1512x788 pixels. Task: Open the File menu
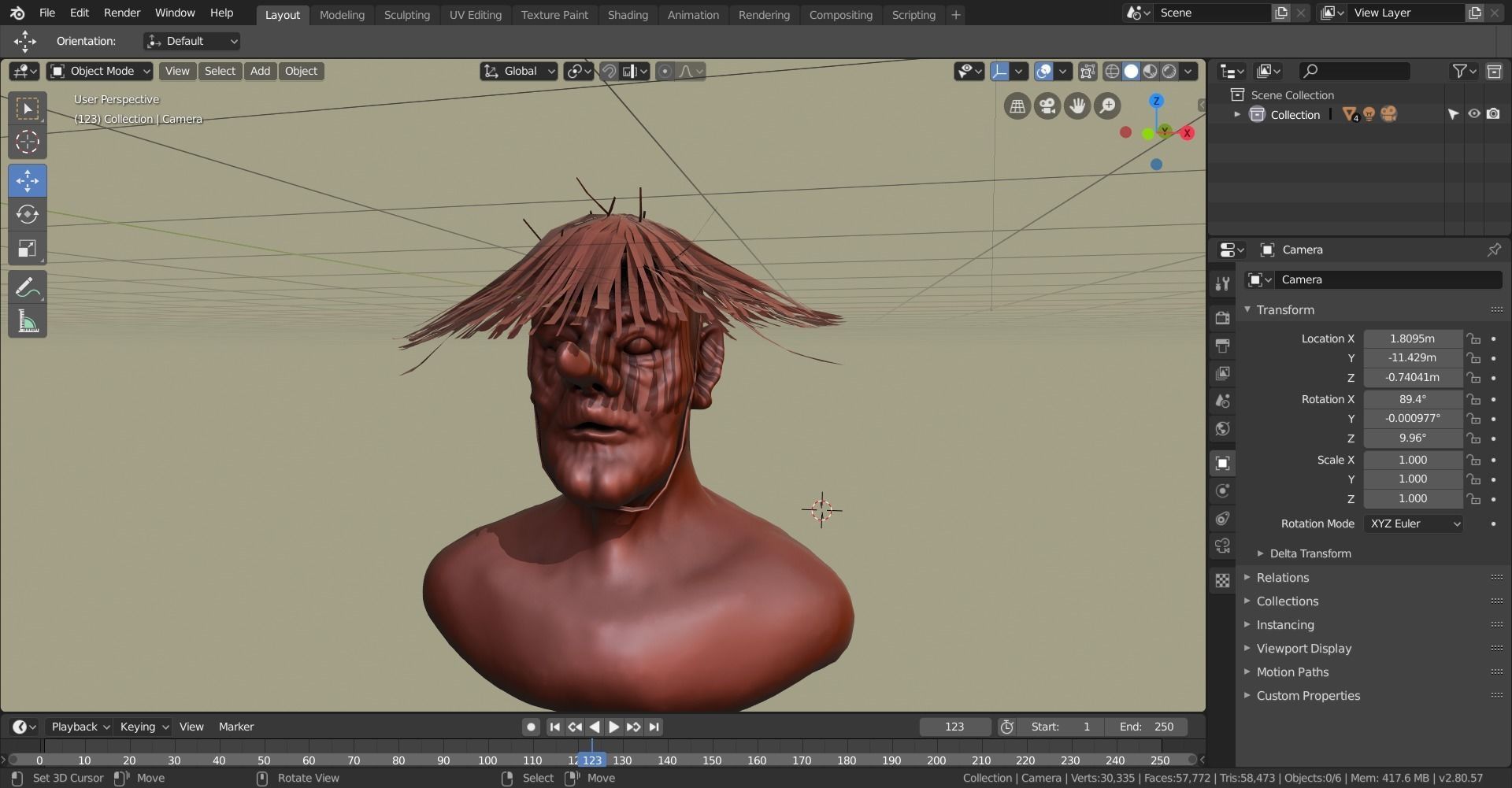(47, 13)
